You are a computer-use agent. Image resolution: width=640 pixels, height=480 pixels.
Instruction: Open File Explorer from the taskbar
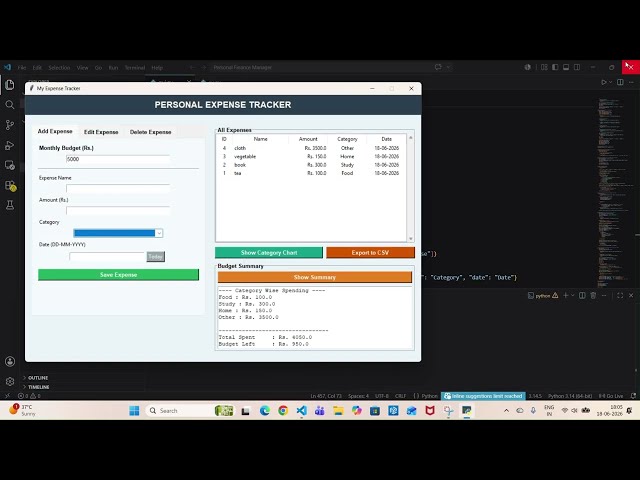(338, 411)
